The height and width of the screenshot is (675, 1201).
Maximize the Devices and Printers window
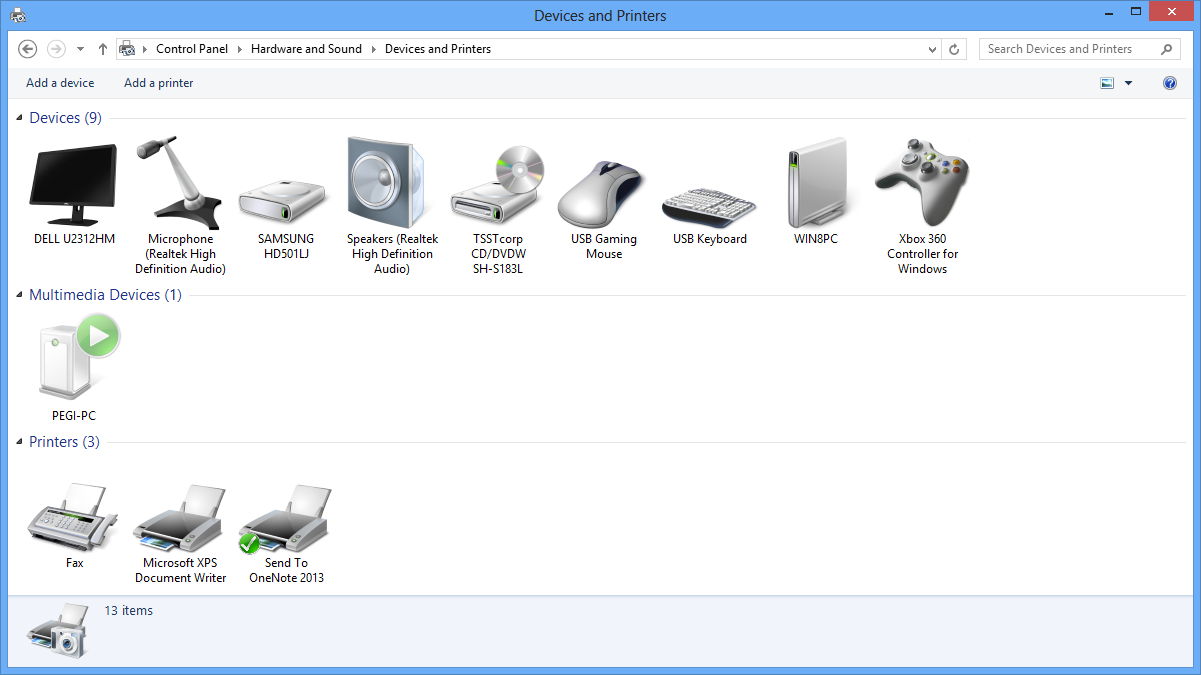click(1134, 13)
